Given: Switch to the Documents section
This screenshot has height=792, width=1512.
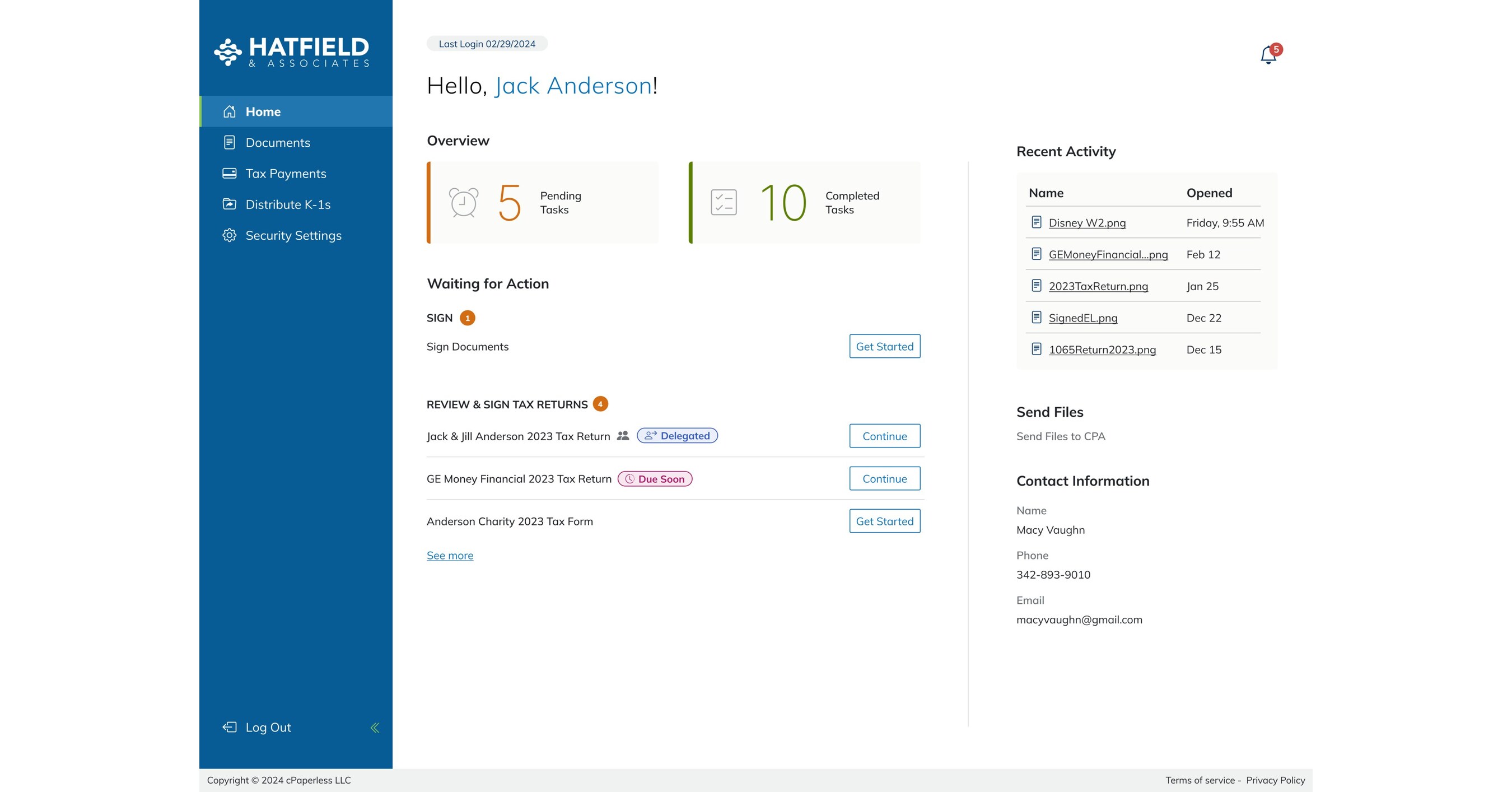Looking at the screenshot, I should pyautogui.click(x=278, y=142).
